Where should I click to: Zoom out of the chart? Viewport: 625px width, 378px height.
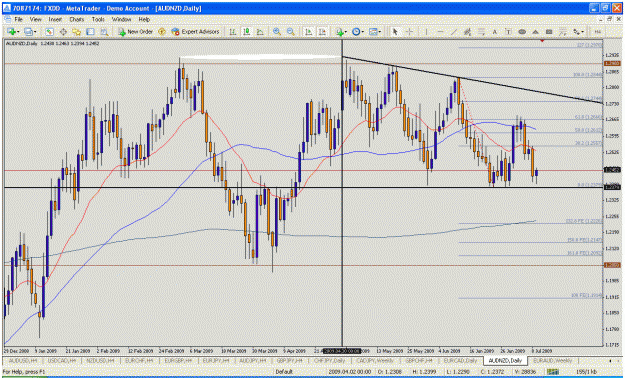(291, 32)
